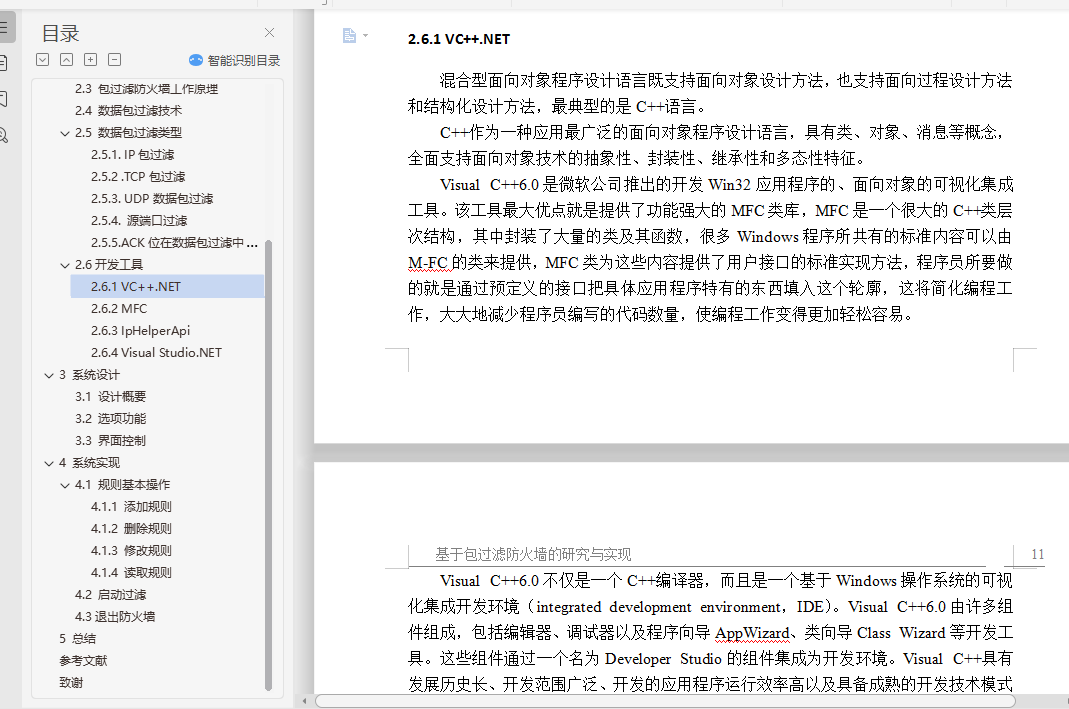
Task: Select the 4 系统实现 heading label
Action: [89, 463]
